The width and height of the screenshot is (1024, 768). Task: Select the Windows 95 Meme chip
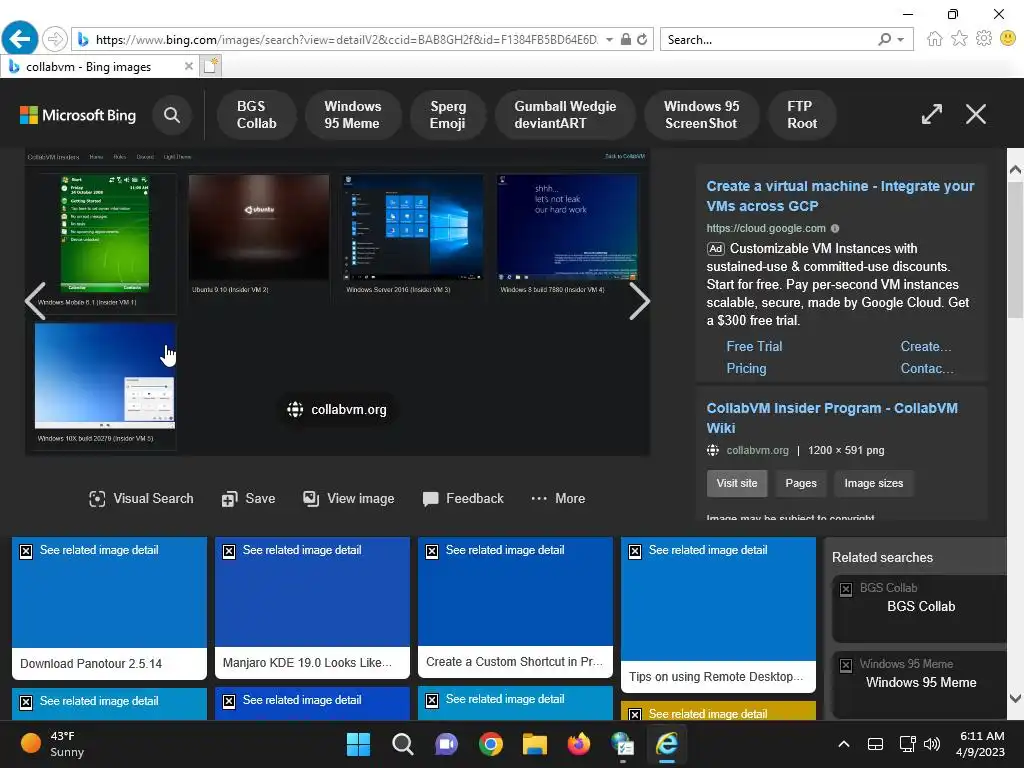point(352,115)
